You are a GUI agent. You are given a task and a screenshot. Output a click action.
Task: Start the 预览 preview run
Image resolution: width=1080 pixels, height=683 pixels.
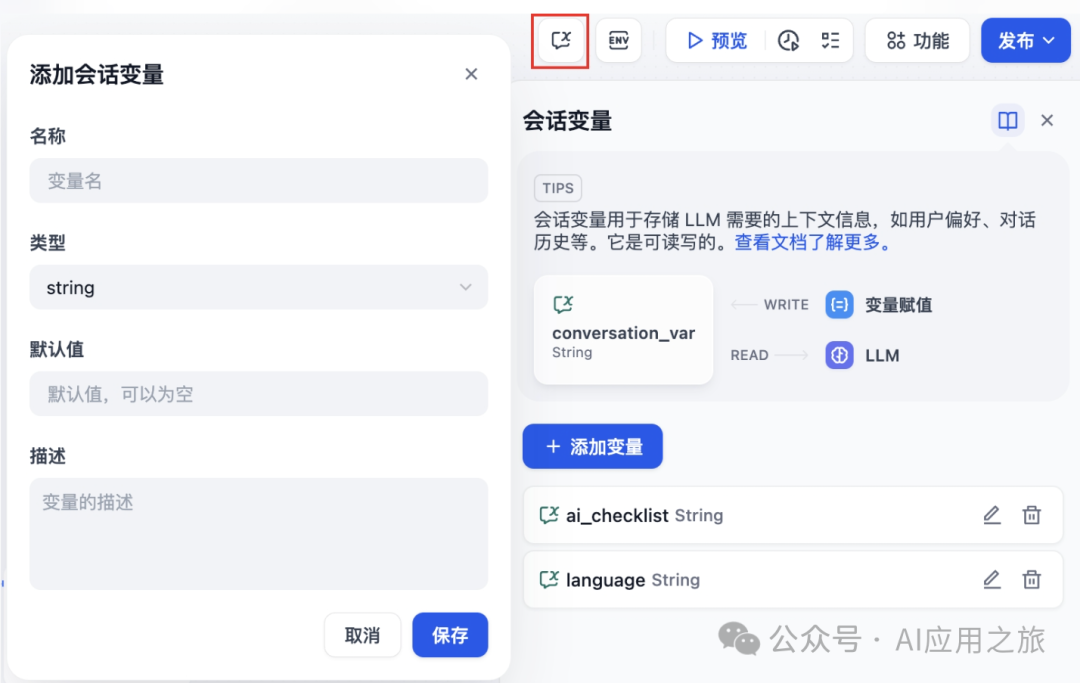(717, 41)
